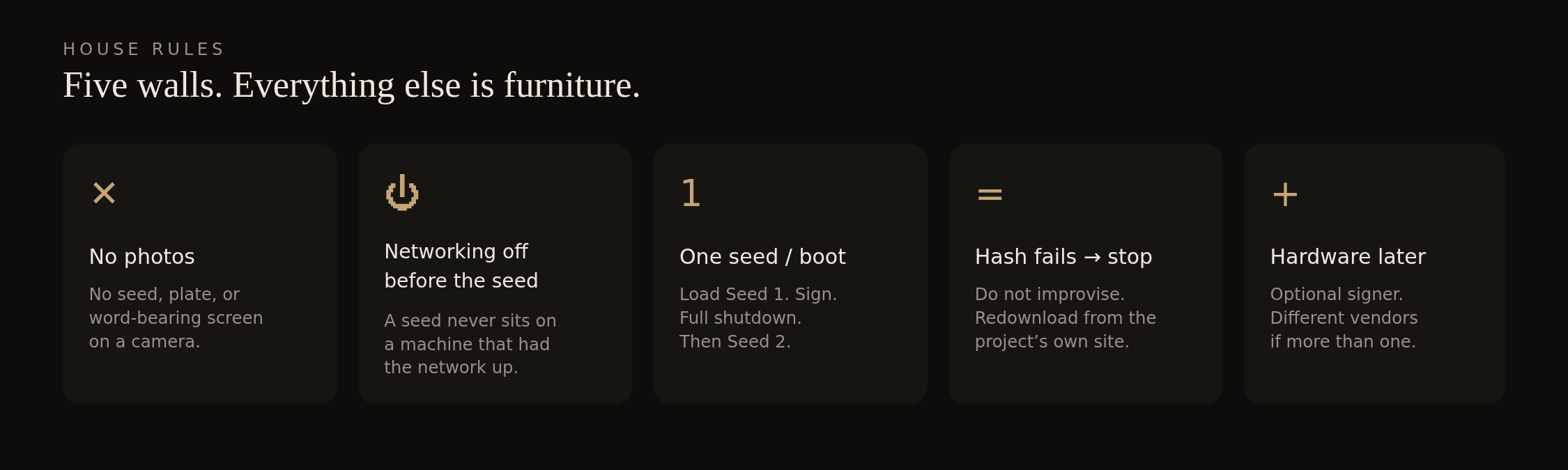Click the power icon on Networking card

(402, 192)
